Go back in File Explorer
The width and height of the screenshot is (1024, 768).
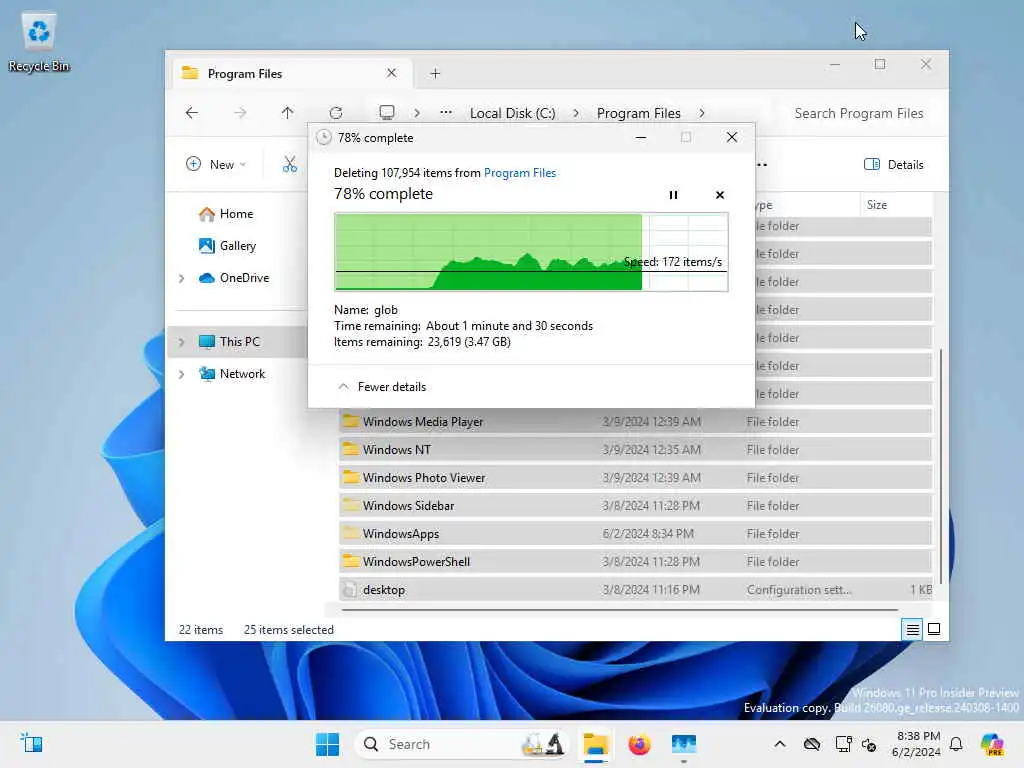[191, 112]
